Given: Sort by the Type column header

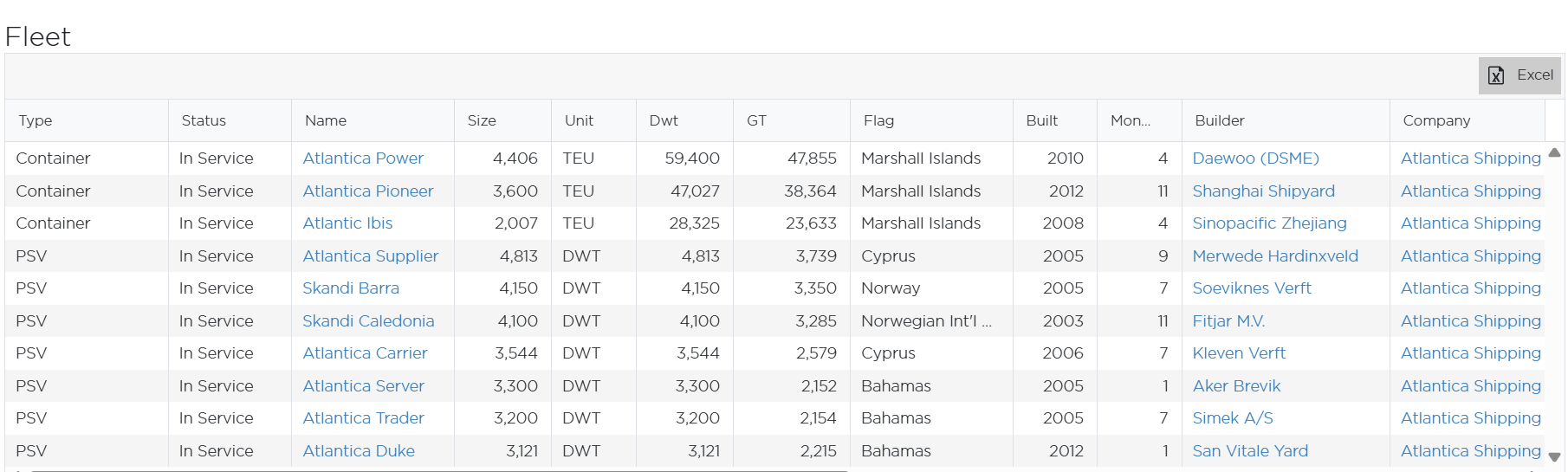Looking at the screenshot, I should pos(87,120).
